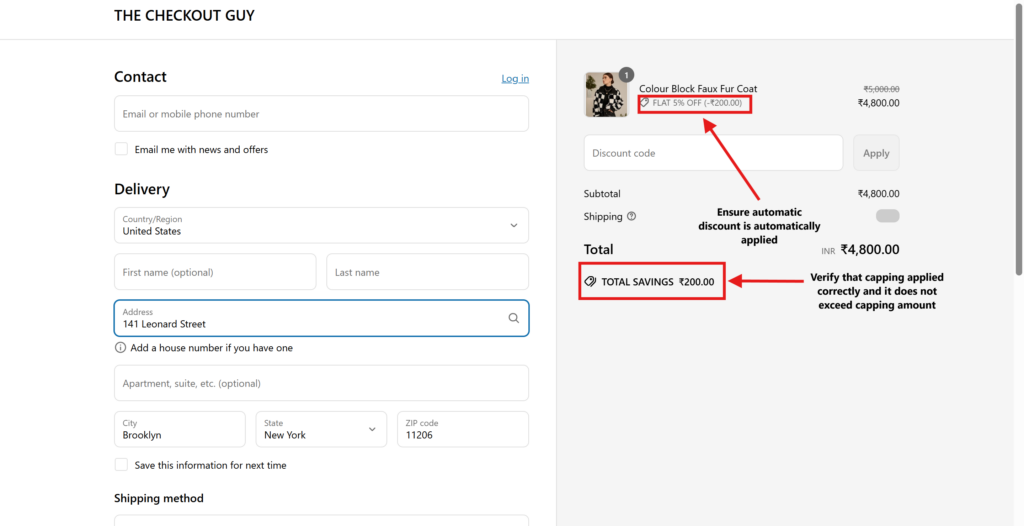The image size is (1024, 526).
Task: Click the Last name input field
Action: [x=427, y=272]
